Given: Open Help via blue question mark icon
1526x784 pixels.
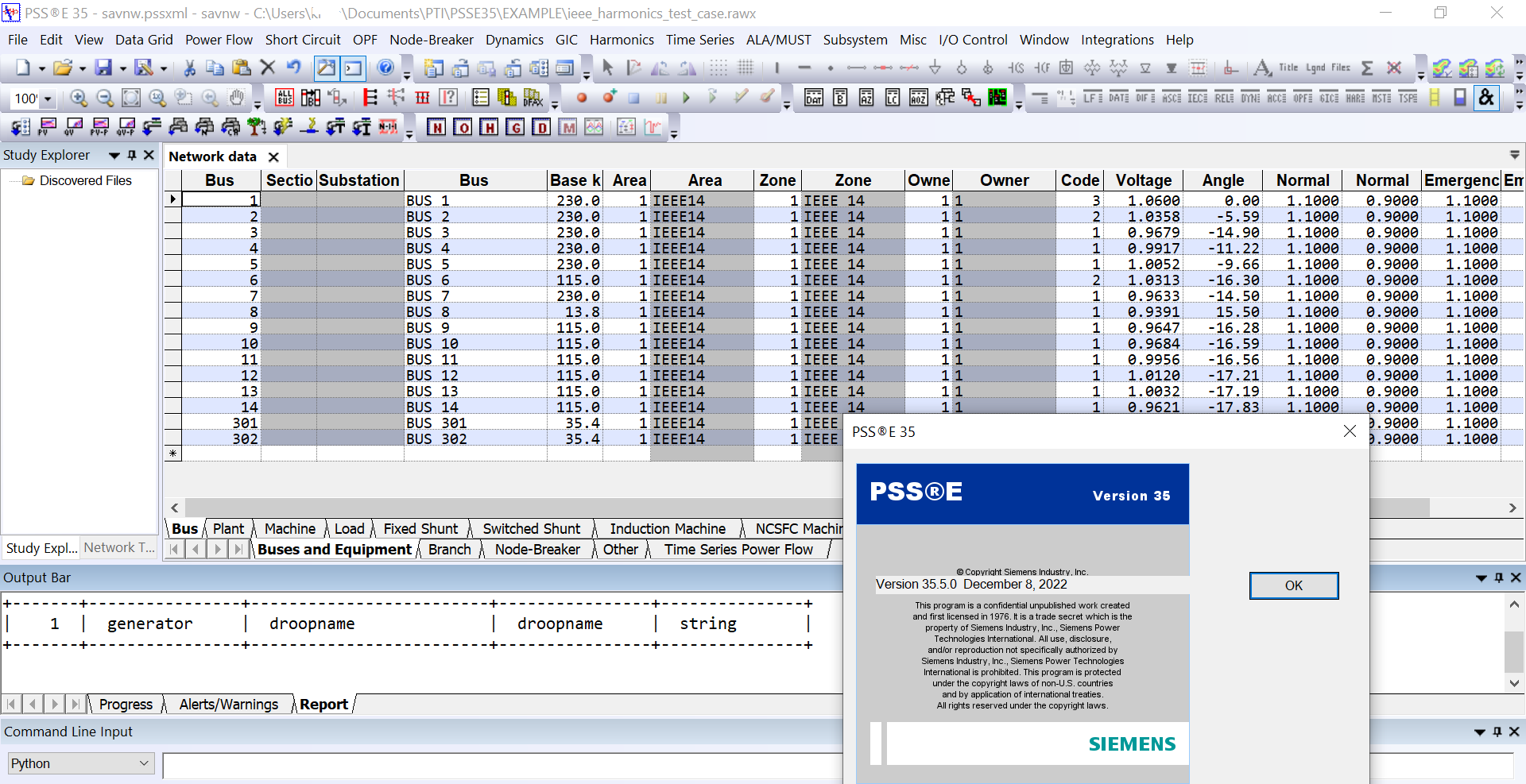Looking at the screenshot, I should (385, 68).
